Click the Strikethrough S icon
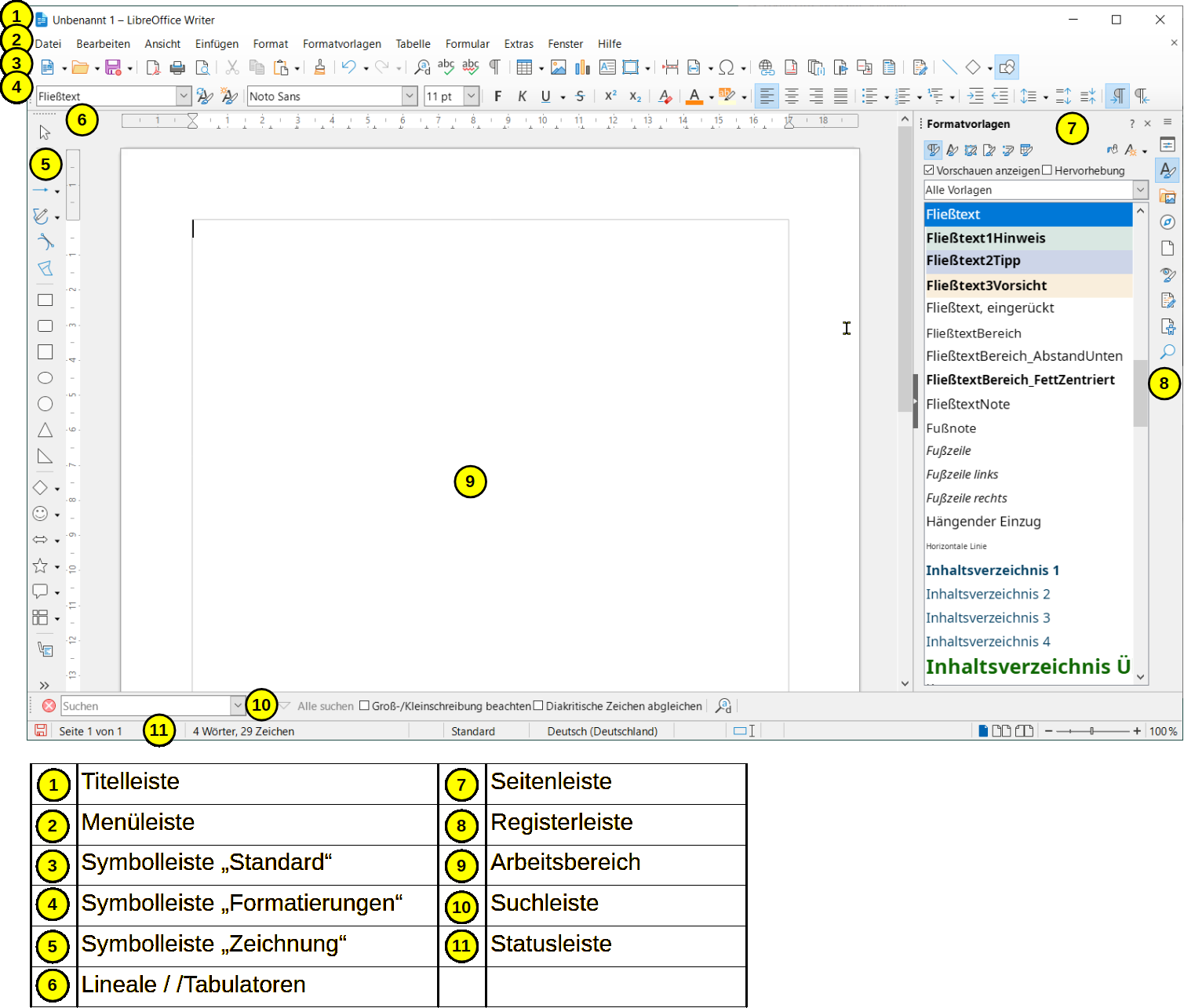Screen dimensions: 1184x1008 coord(579,96)
